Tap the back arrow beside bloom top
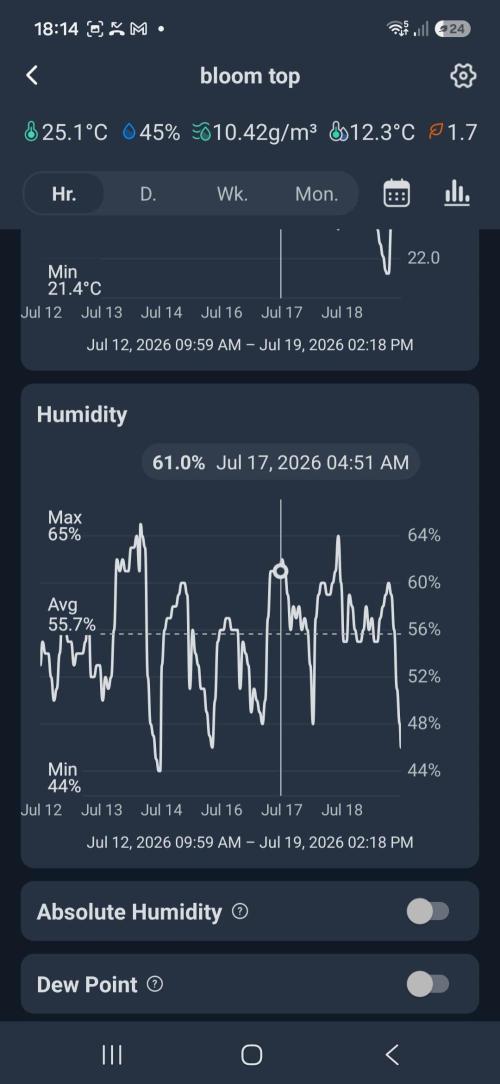The width and height of the screenshot is (500, 1084). point(32,75)
